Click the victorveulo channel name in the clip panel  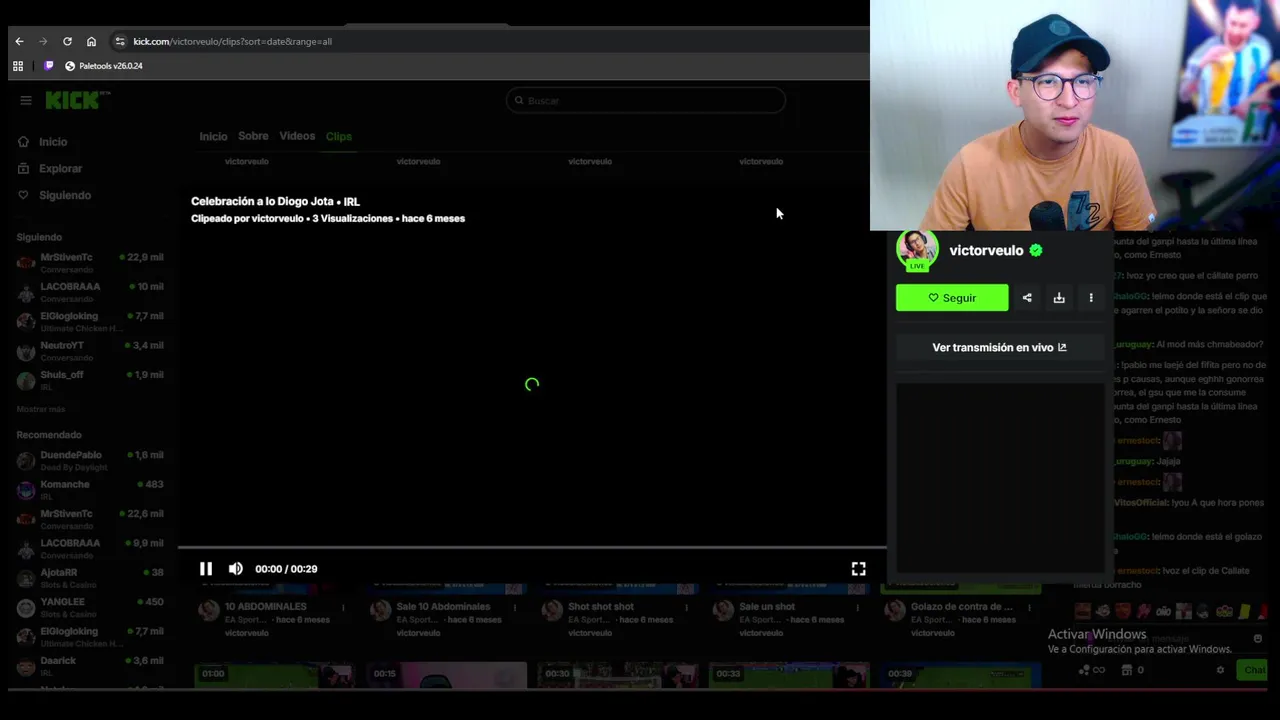coord(986,251)
